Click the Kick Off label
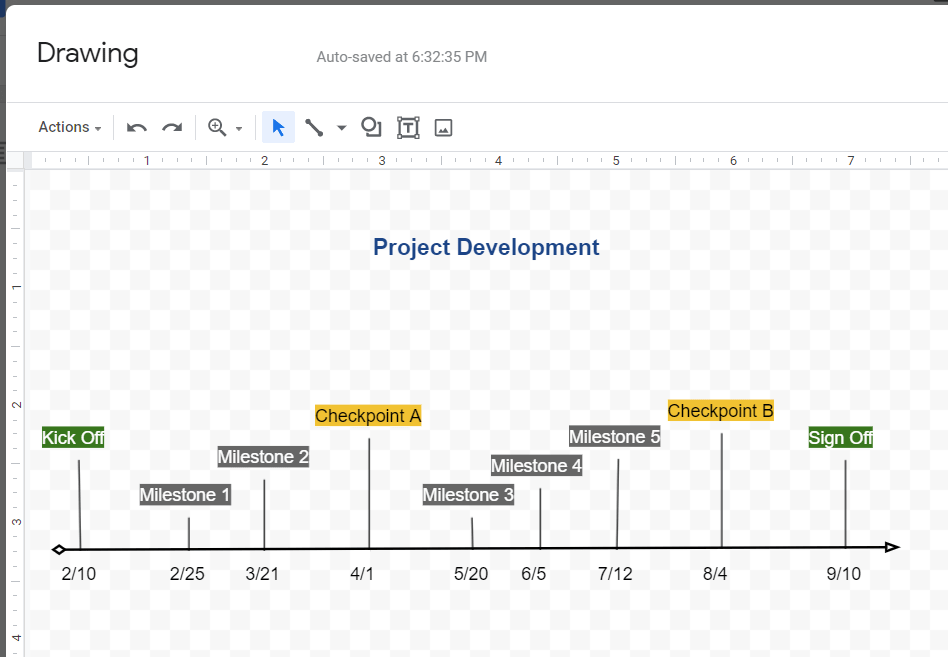This screenshot has width=948, height=657. pyautogui.click(x=73, y=437)
